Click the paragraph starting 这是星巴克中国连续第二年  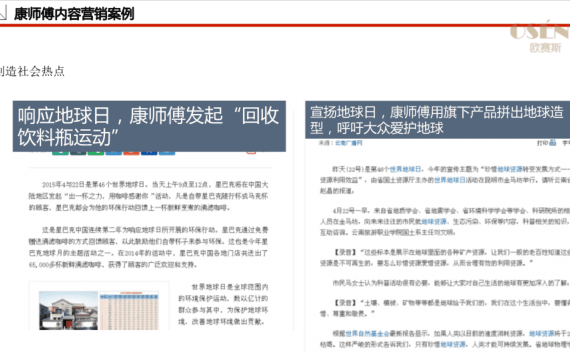point(148,247)
